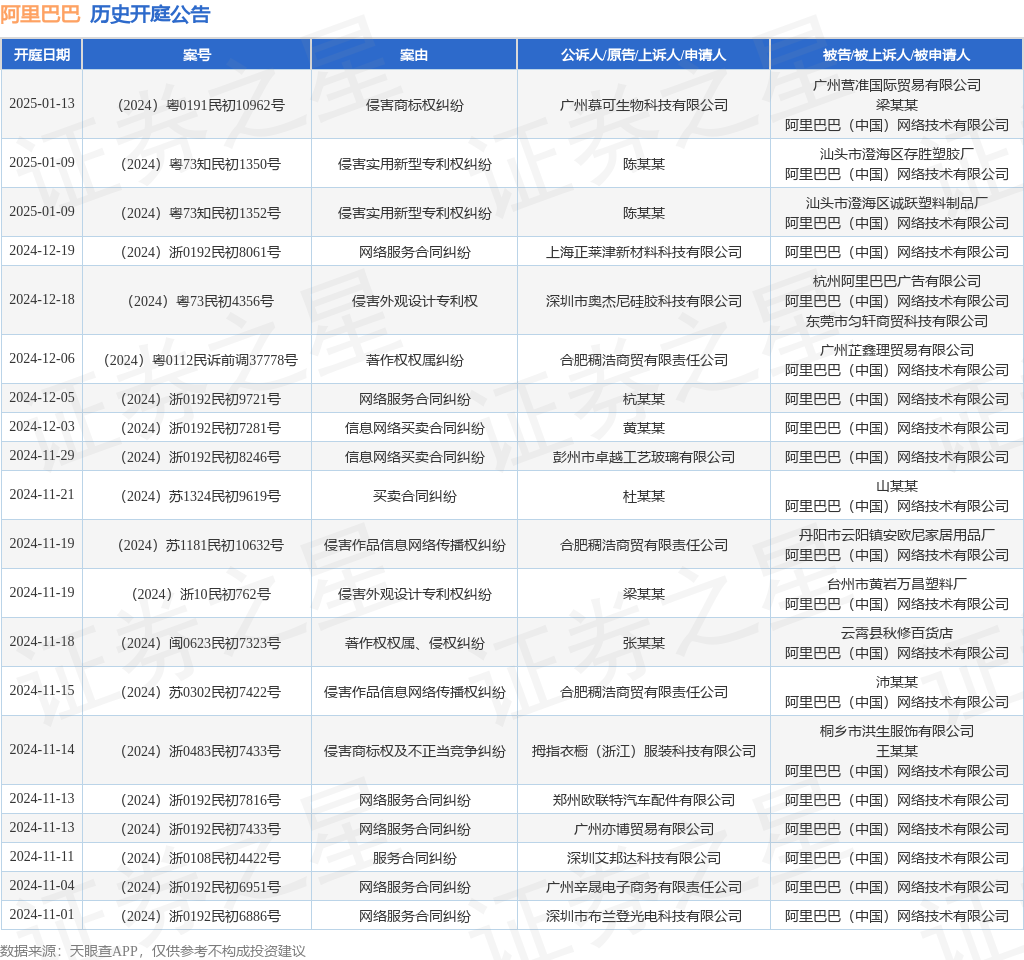Select date cell 2025-01-13
This screenshot has width=1024, height=960.
[42, 103]
